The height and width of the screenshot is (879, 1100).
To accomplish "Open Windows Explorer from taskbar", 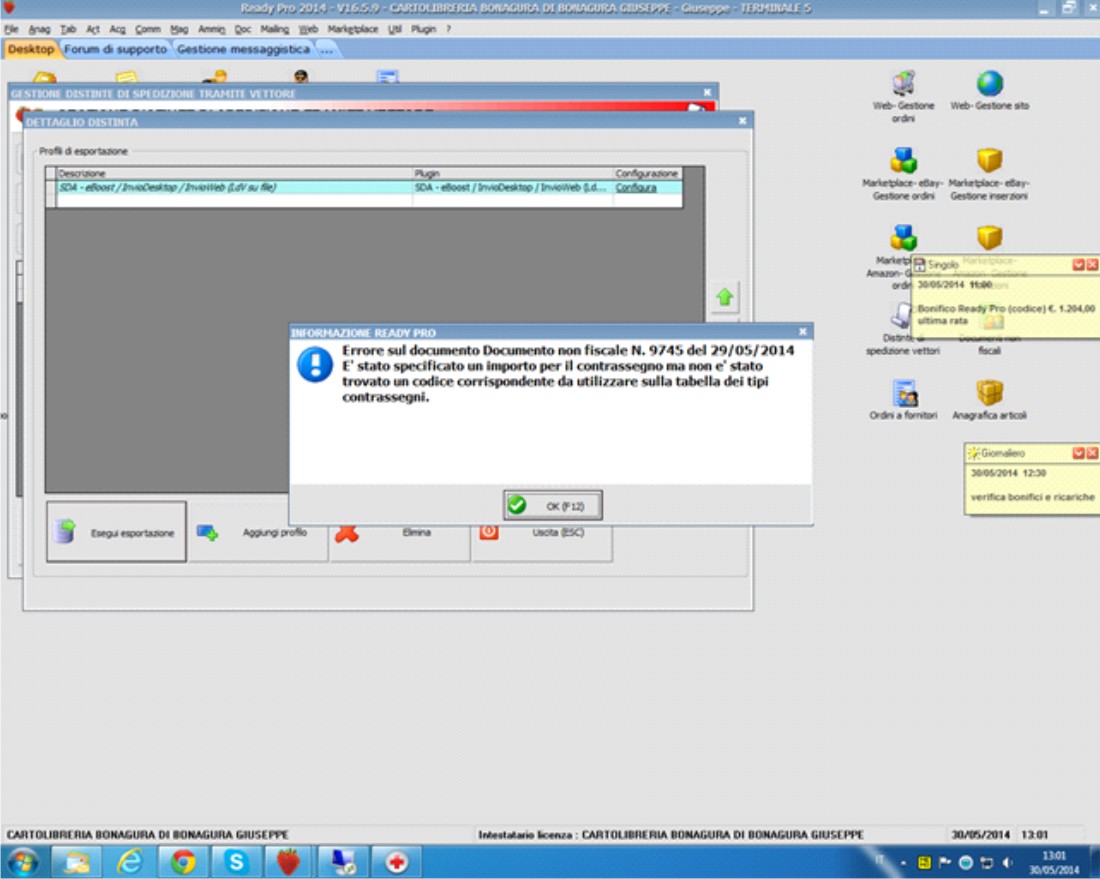I will (76, 861).
